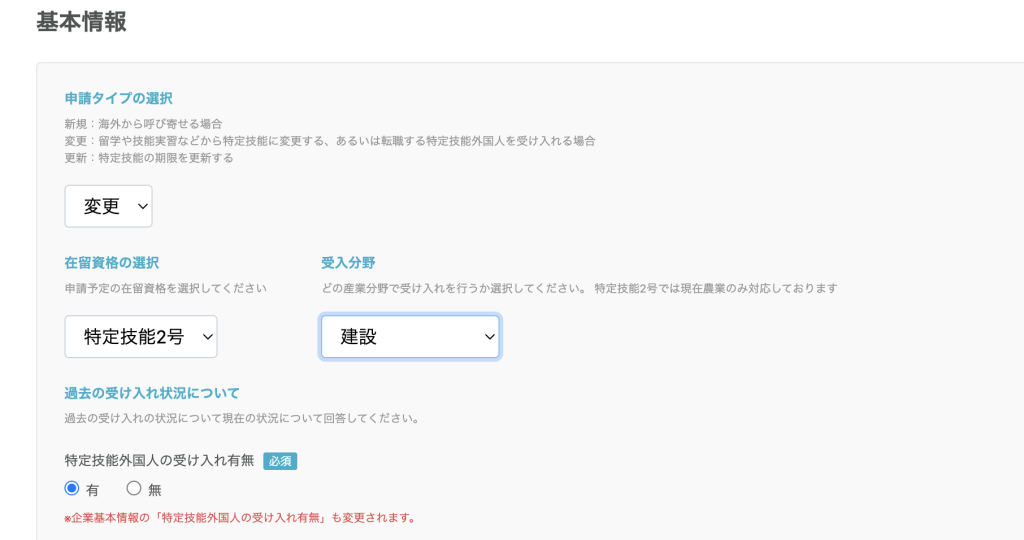The image size is (1024, 540).
Task: Click the 特定技能外国人の受け入れ有無 field label
Action: click(x=159, y=461)
